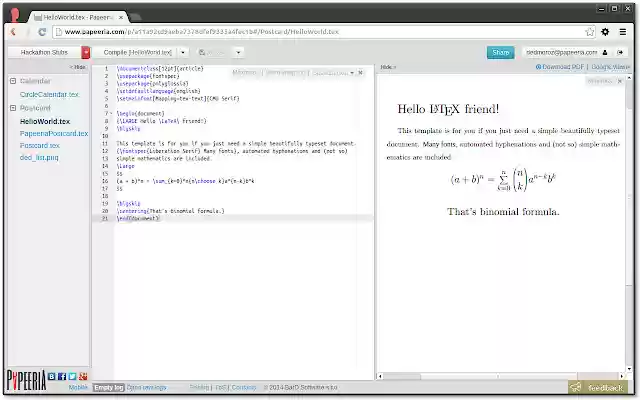Click the Papeeria logo
The width and height of the screenshot is (640, 400).
(25, 378)
